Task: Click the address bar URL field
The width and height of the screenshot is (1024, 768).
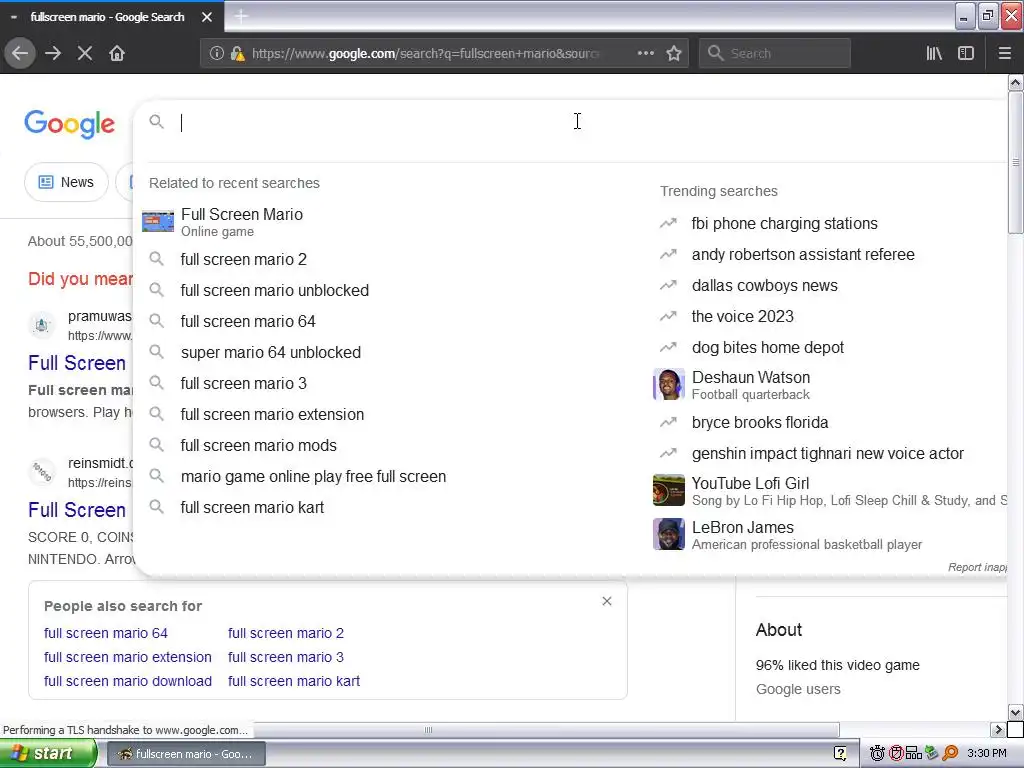Action: click(424, 54)
